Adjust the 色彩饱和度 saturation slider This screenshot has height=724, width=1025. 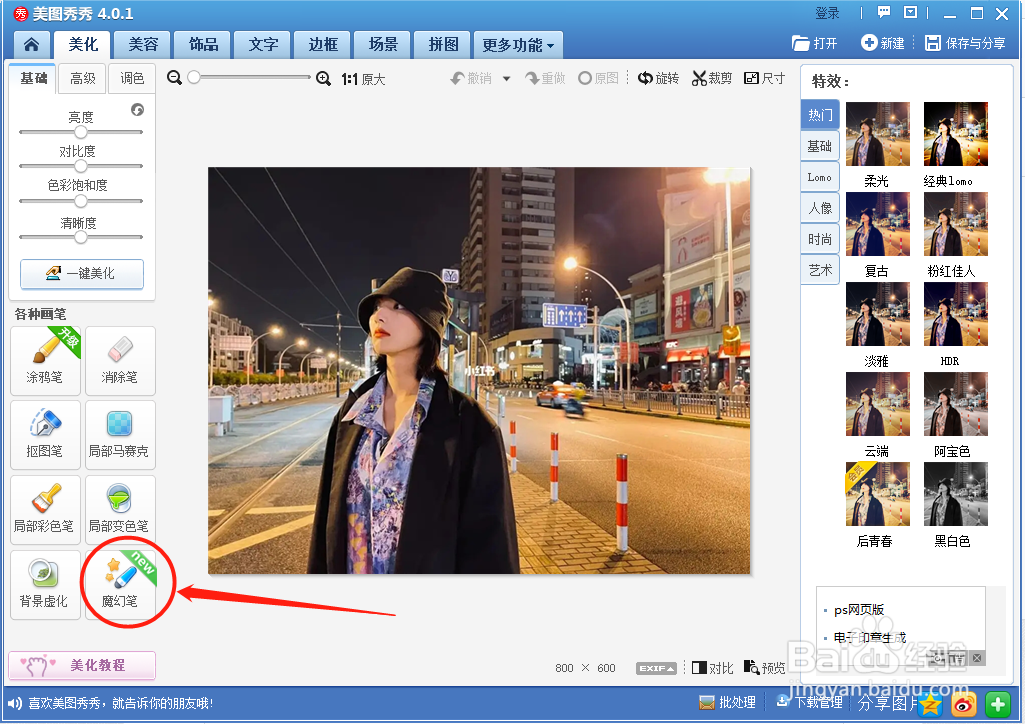[80, 201]
